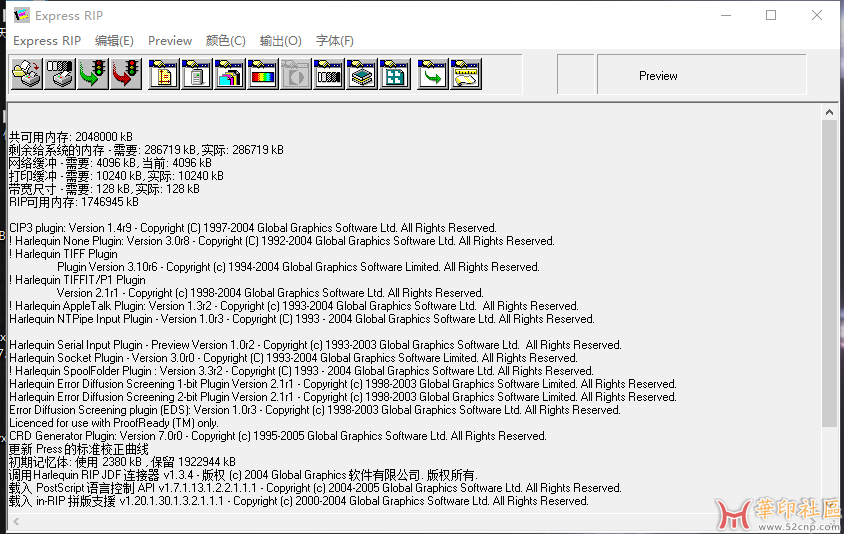The height and width of the screenshot is (534, 844).
Task: Open Media Manager ruler icon
Action: click(466, 74)
